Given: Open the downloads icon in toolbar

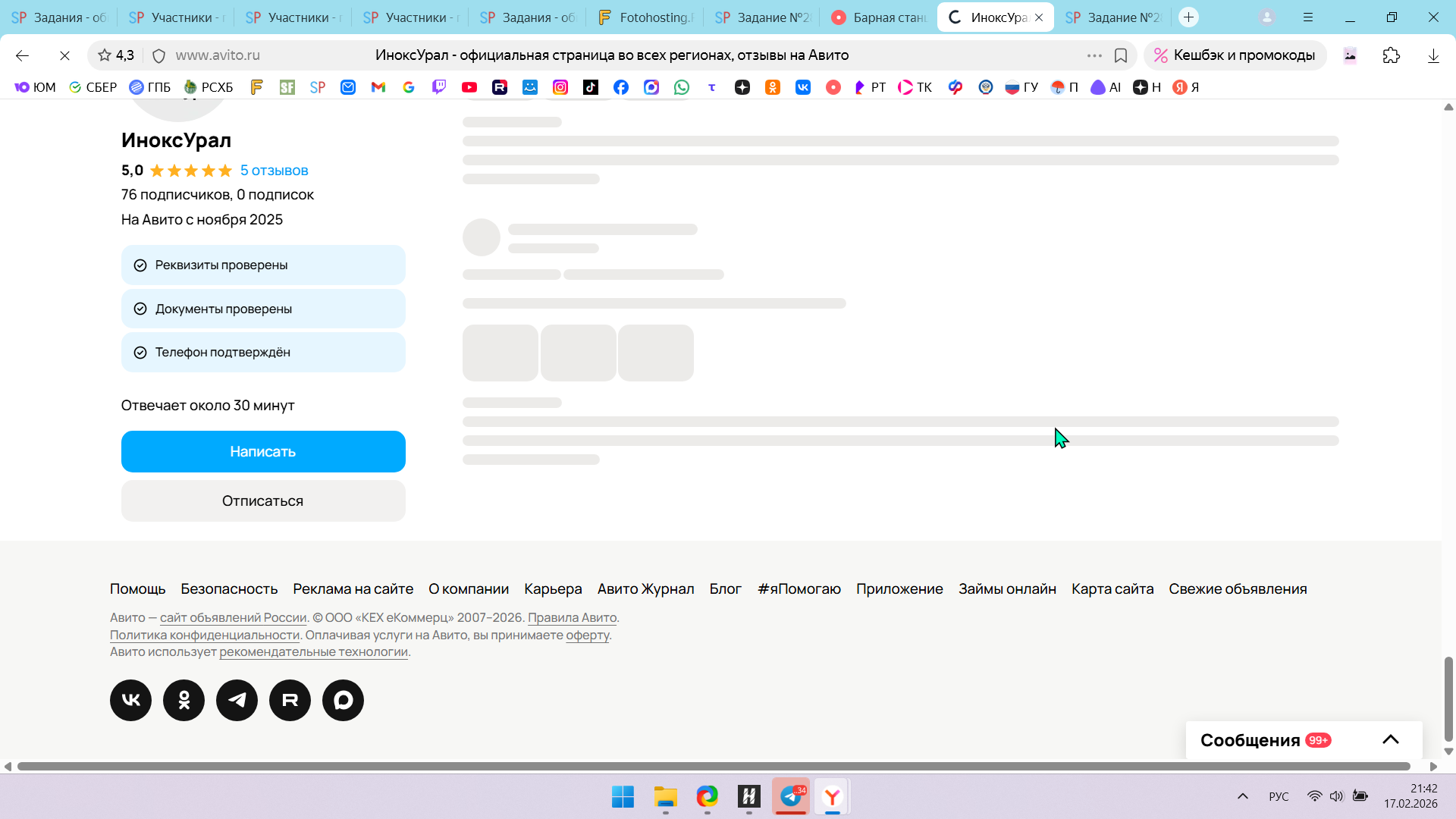Looking at the screenshot, I should tap(1432, 55).
